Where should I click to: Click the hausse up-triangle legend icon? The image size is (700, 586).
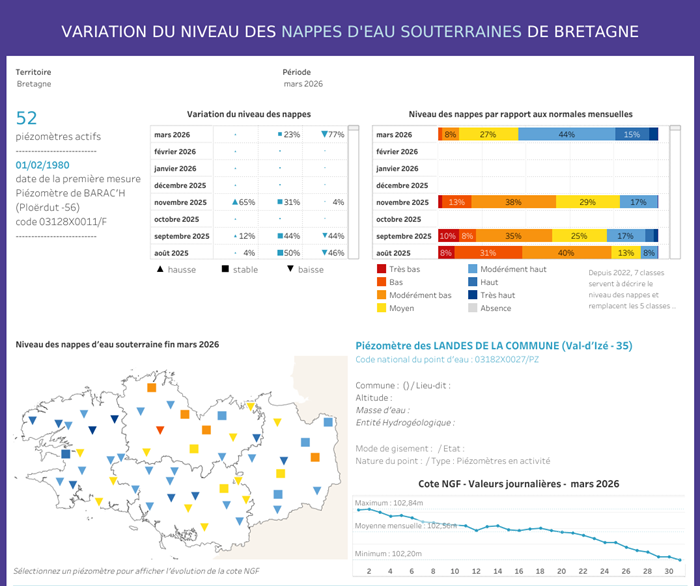162,269
